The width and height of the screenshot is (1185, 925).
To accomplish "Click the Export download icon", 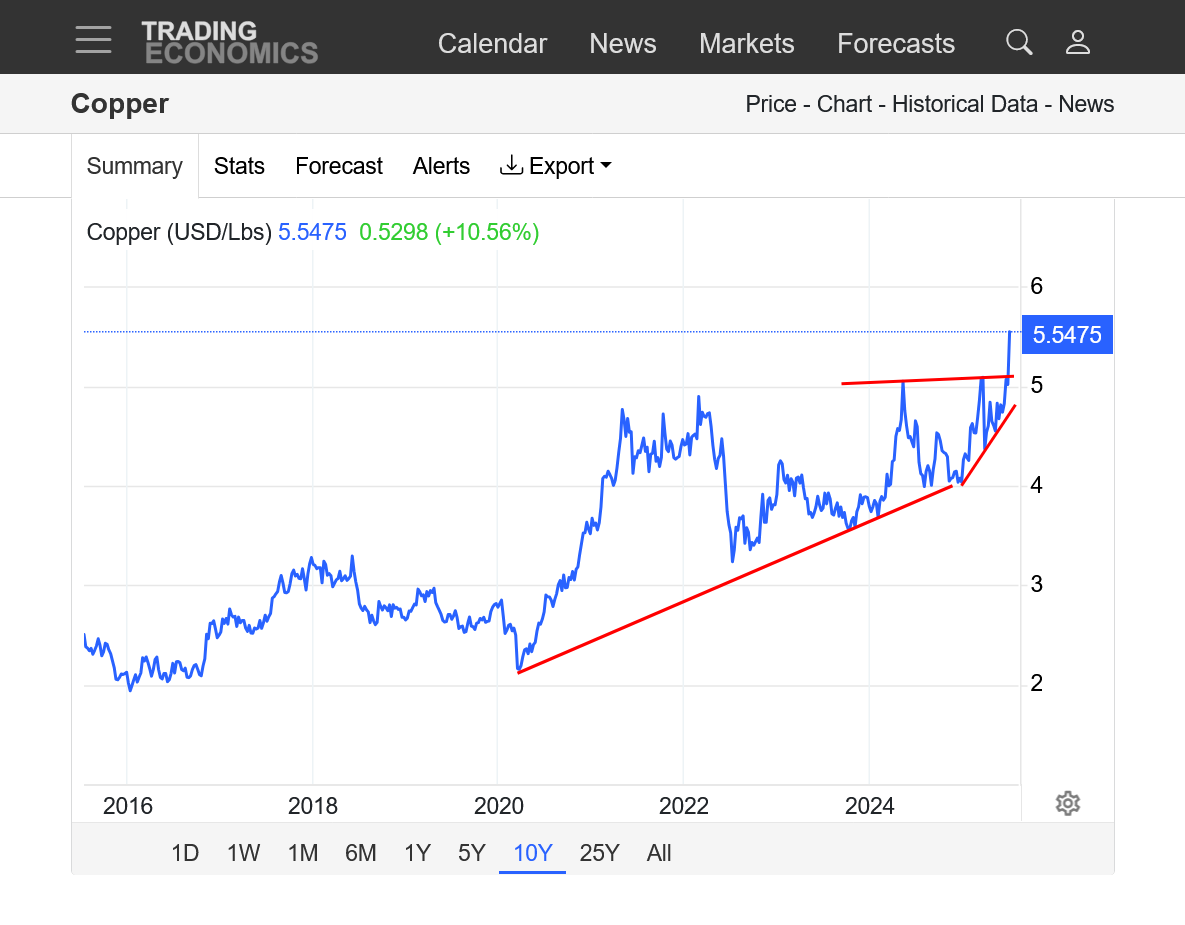I will tap(512, 165).
